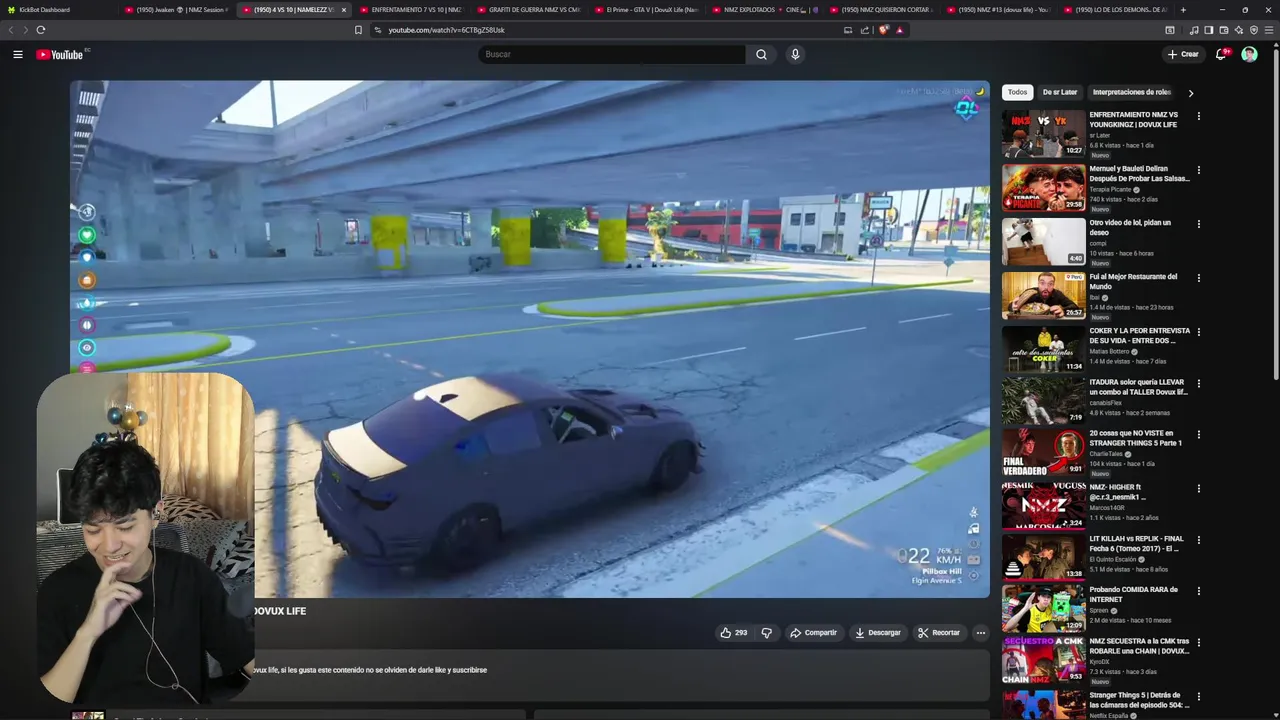Viewport: 1280px width, 720px height.
Task: Open Terapia Picante Mernuel y Bauleti thumbnail
Action: [1043, 188]
